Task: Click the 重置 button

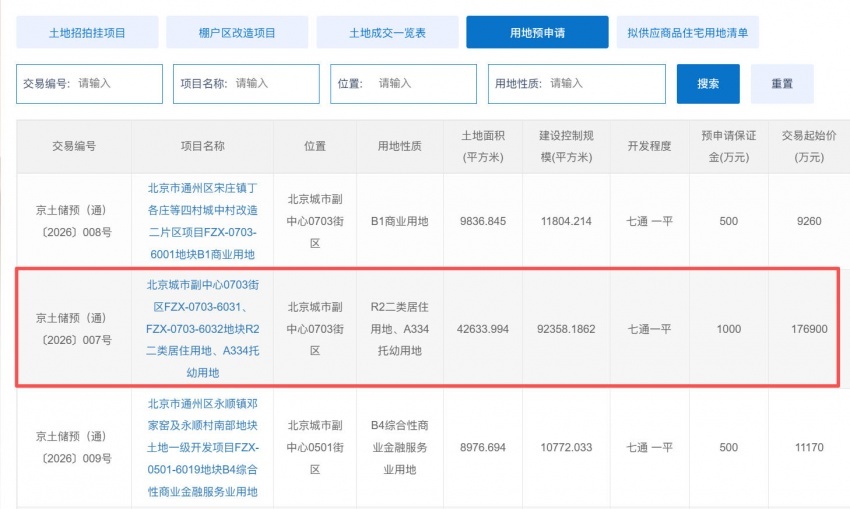Action: (782, 83)
